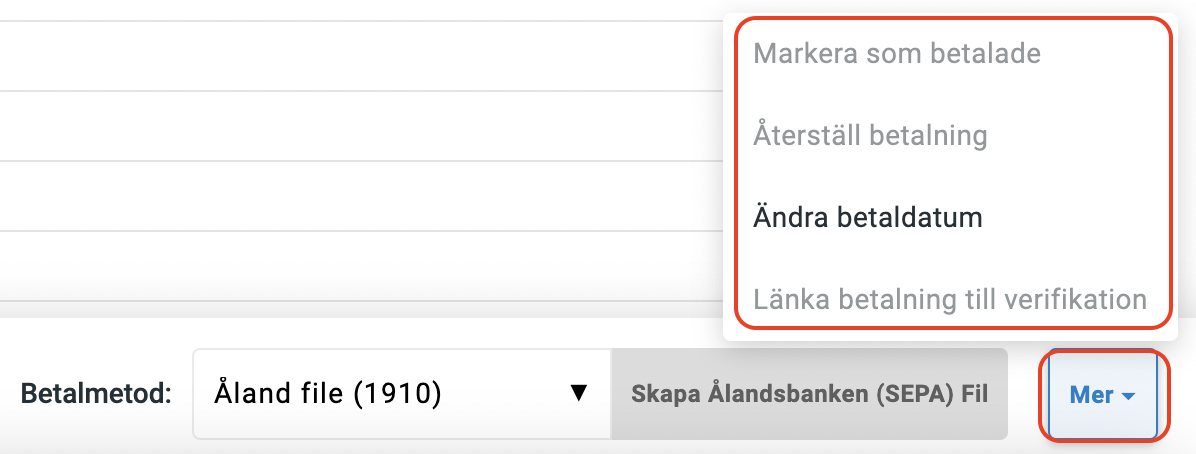The width and height of the screenshot is (1196, 454).
Task: Open the Betalmetod payment method dropdown
Action: point(401,394)
